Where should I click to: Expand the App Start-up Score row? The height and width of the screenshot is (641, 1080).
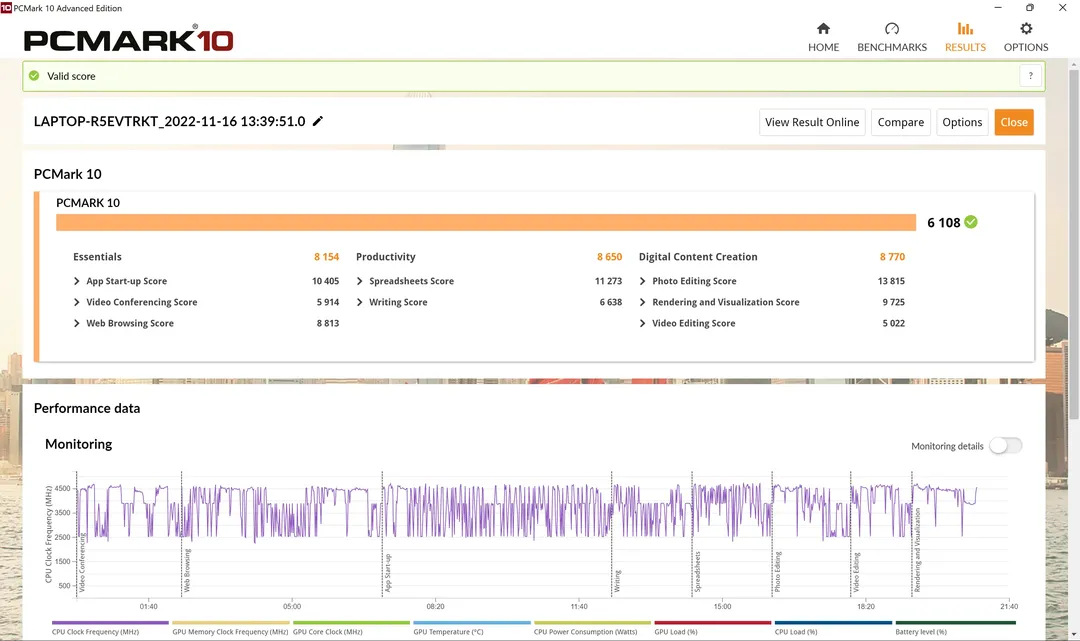tap(77, 281)
